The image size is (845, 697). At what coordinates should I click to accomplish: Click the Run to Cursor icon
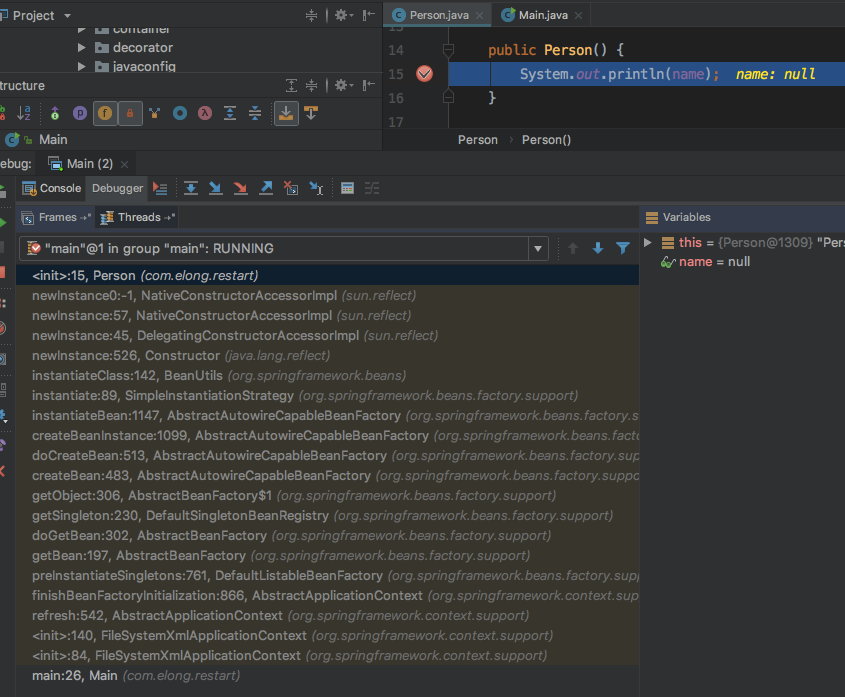316,188
